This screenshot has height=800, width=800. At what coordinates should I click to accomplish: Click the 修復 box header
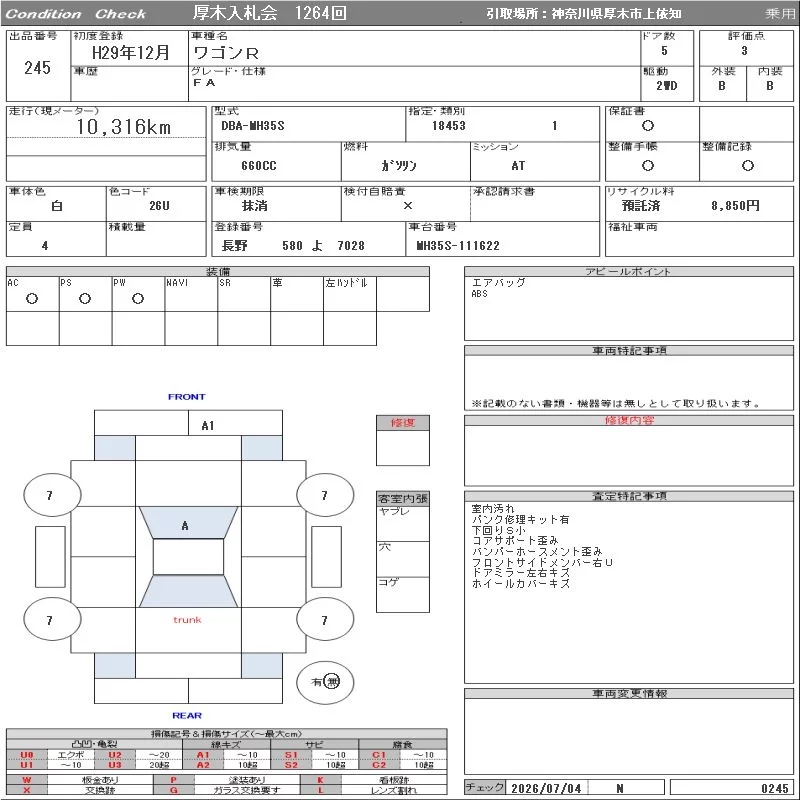click(403, 423)
